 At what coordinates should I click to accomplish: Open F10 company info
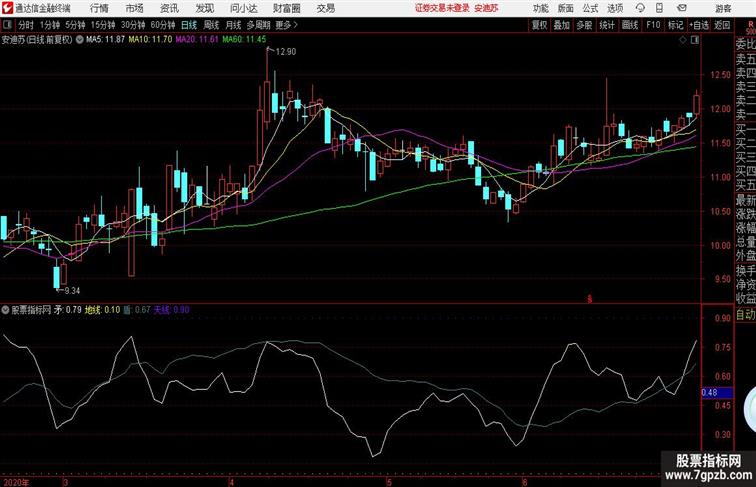pos(653,25)
